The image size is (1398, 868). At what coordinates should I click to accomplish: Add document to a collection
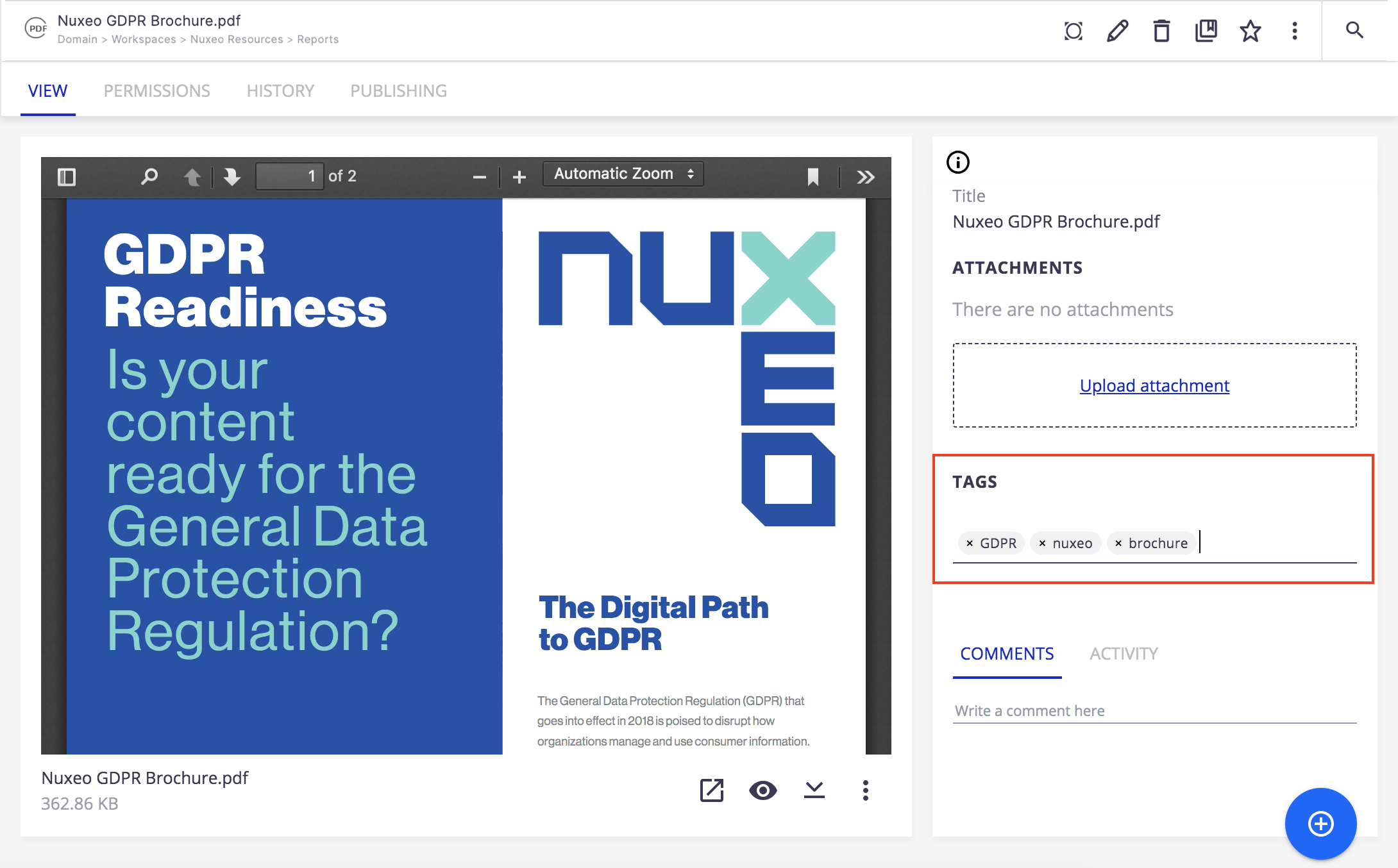[1206, 31]
